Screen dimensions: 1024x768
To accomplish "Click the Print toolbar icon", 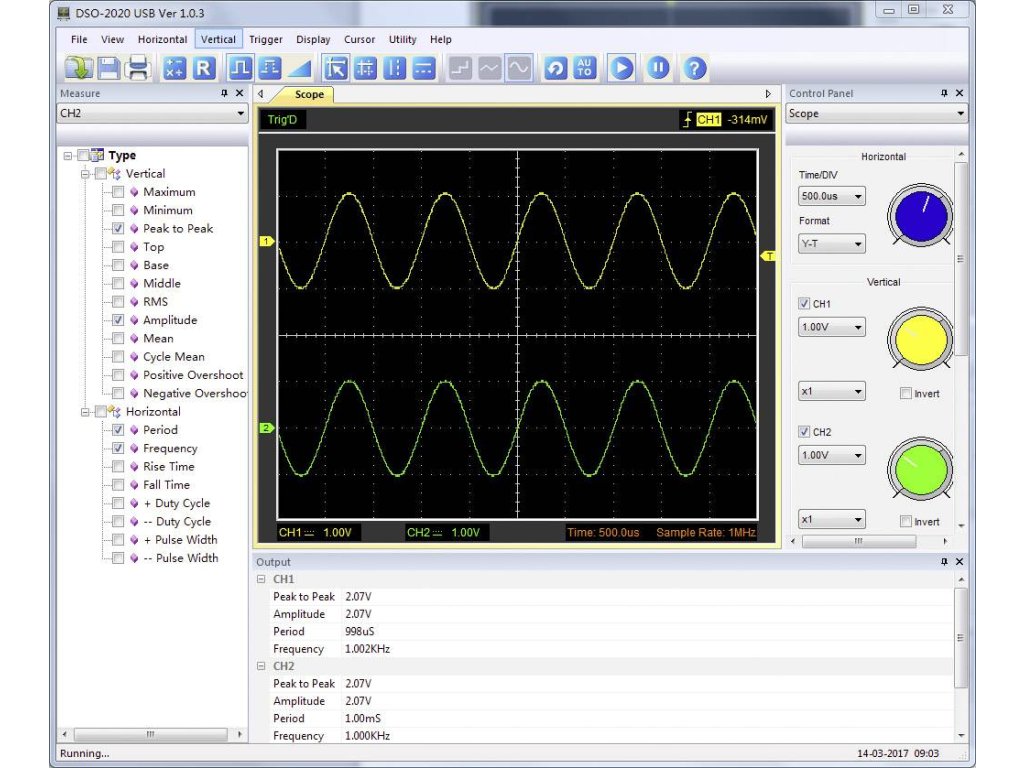I will [138, 68].
